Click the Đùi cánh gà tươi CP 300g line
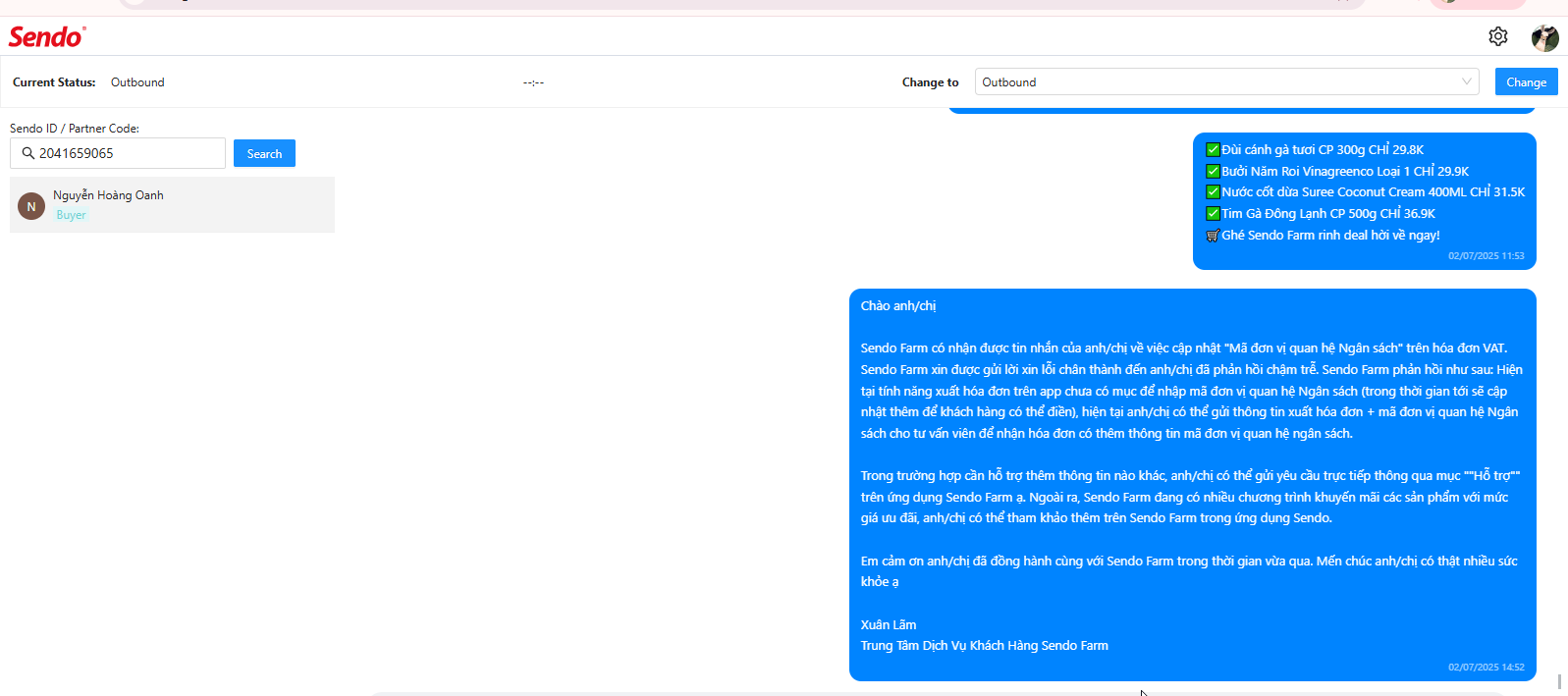The image size is (1568, 696). (1315, 149)
